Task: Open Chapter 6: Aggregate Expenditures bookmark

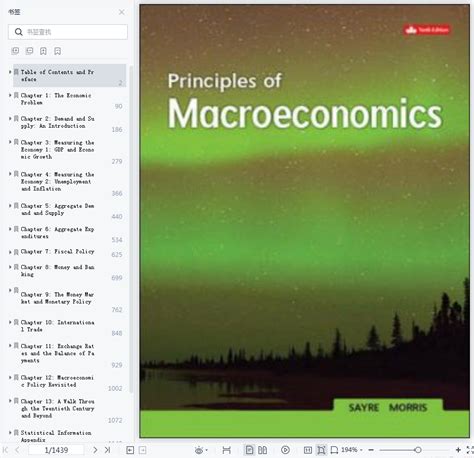Action: click(57, 233)
